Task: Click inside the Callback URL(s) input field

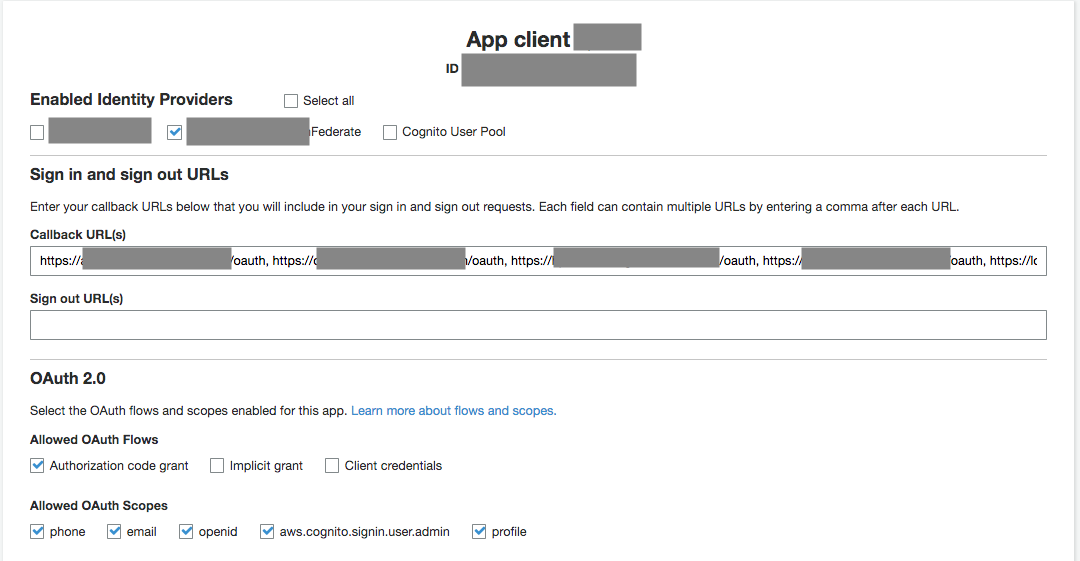Action: click(x=538, y=261)
